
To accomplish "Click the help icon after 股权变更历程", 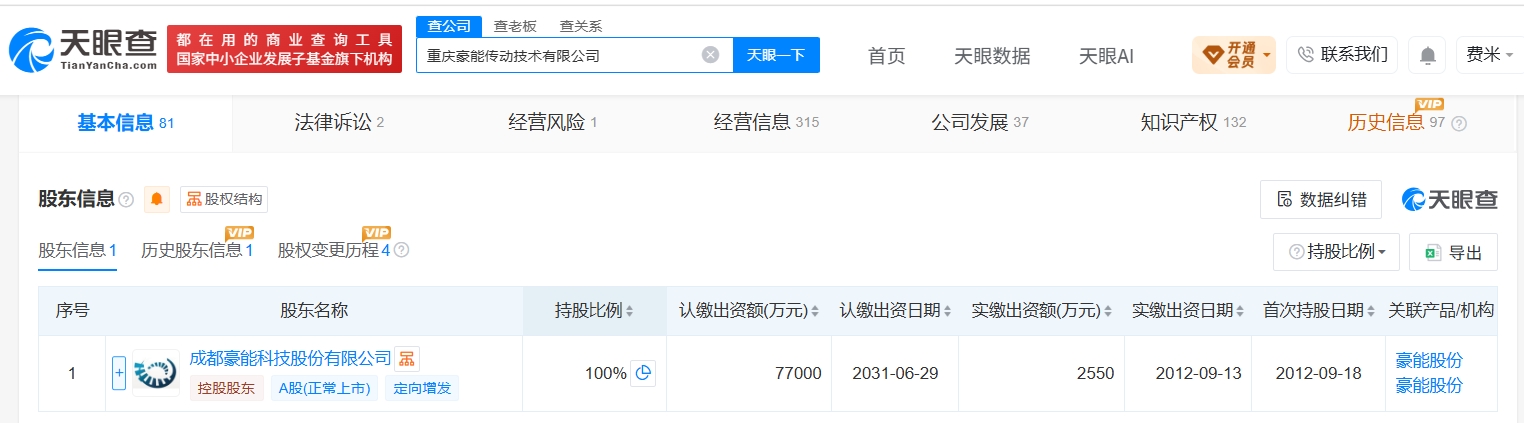I will [x=401, y=250].
